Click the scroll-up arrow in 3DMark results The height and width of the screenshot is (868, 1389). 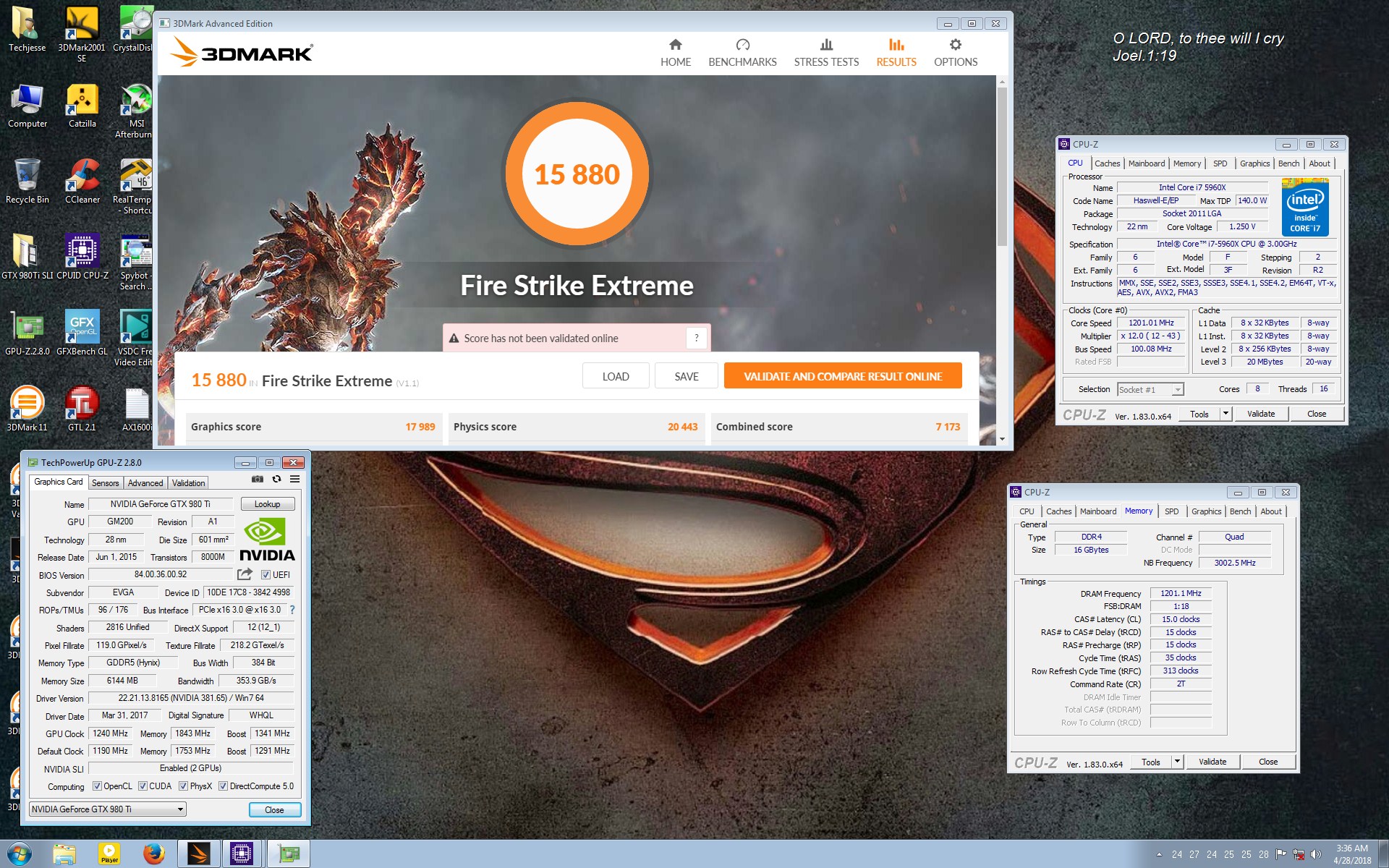(x=1002, y=82)
